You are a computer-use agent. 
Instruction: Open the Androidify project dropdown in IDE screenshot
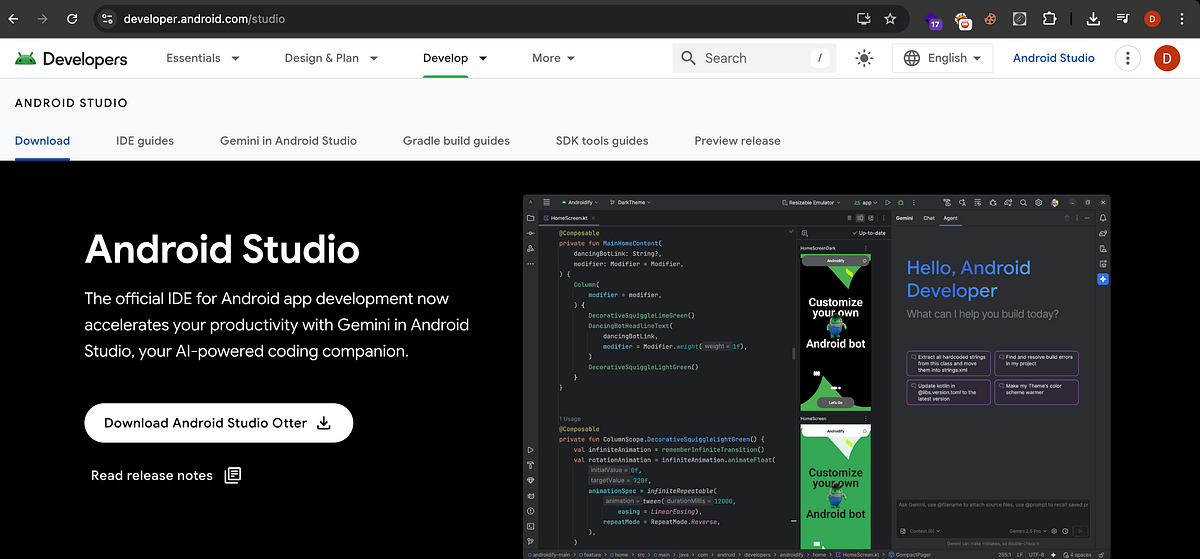coord(581,202)
